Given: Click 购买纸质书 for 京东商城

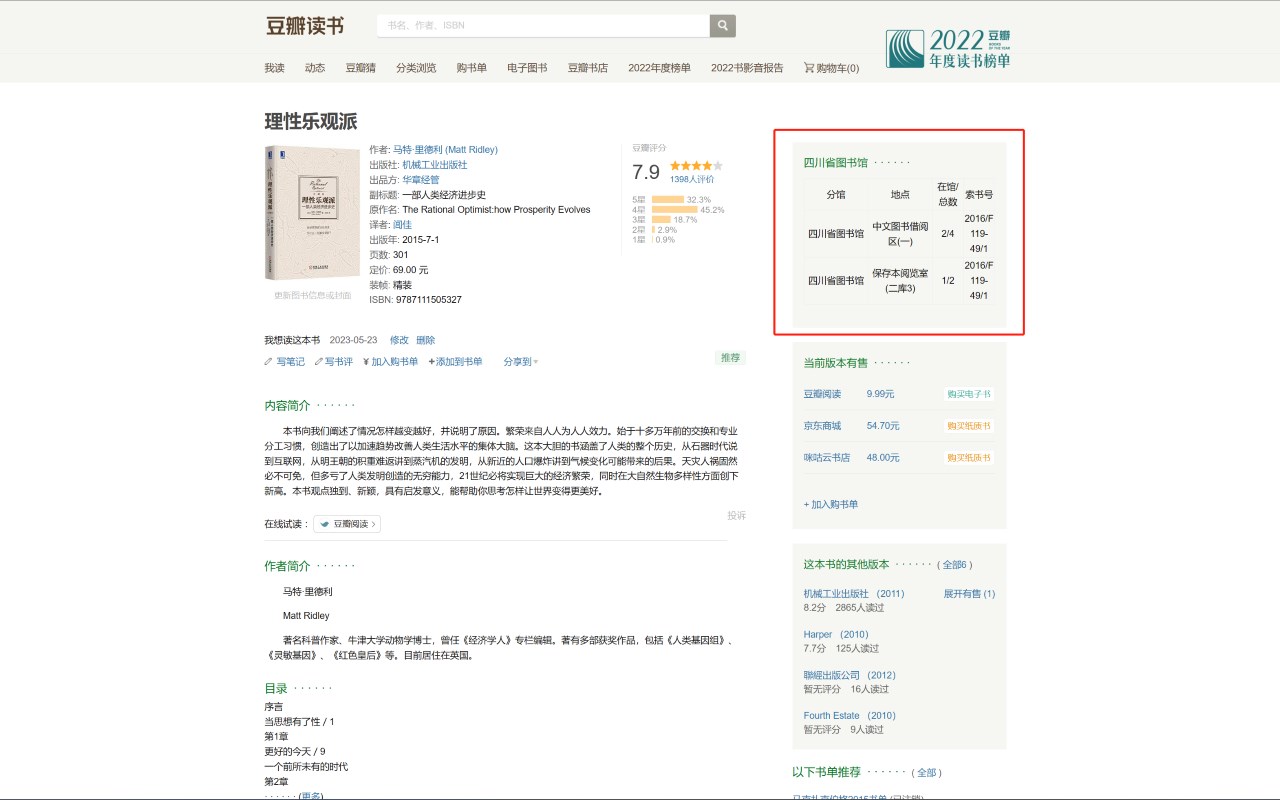Looking at the screenshot, I should [x=969, y=426].
